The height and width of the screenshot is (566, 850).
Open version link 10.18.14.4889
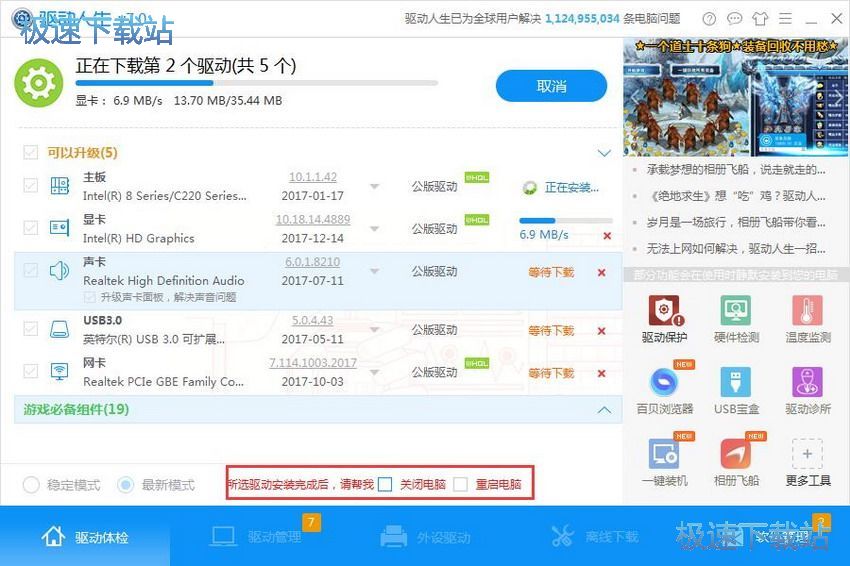[313, 219]
